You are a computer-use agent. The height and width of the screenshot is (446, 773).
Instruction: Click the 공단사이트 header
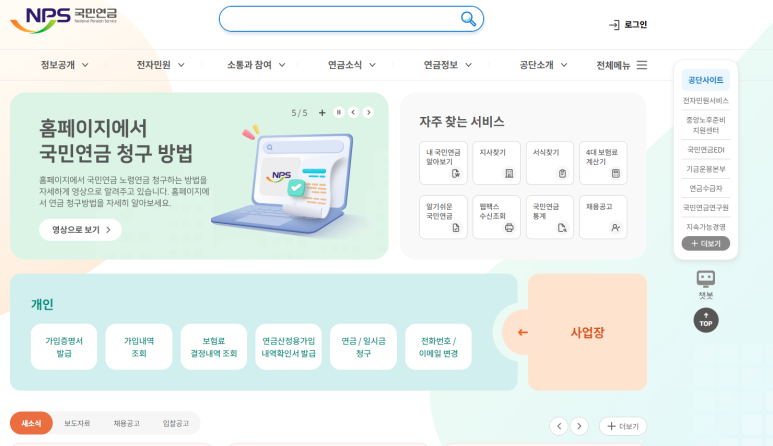click(705, 80)
